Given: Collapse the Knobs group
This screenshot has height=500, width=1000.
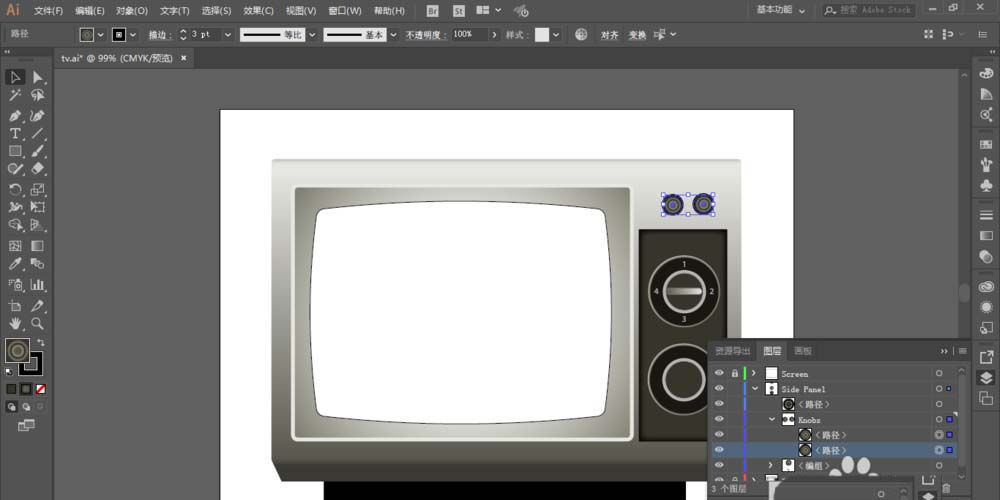Looking at the screenshot, I should [x=772, y=419].
